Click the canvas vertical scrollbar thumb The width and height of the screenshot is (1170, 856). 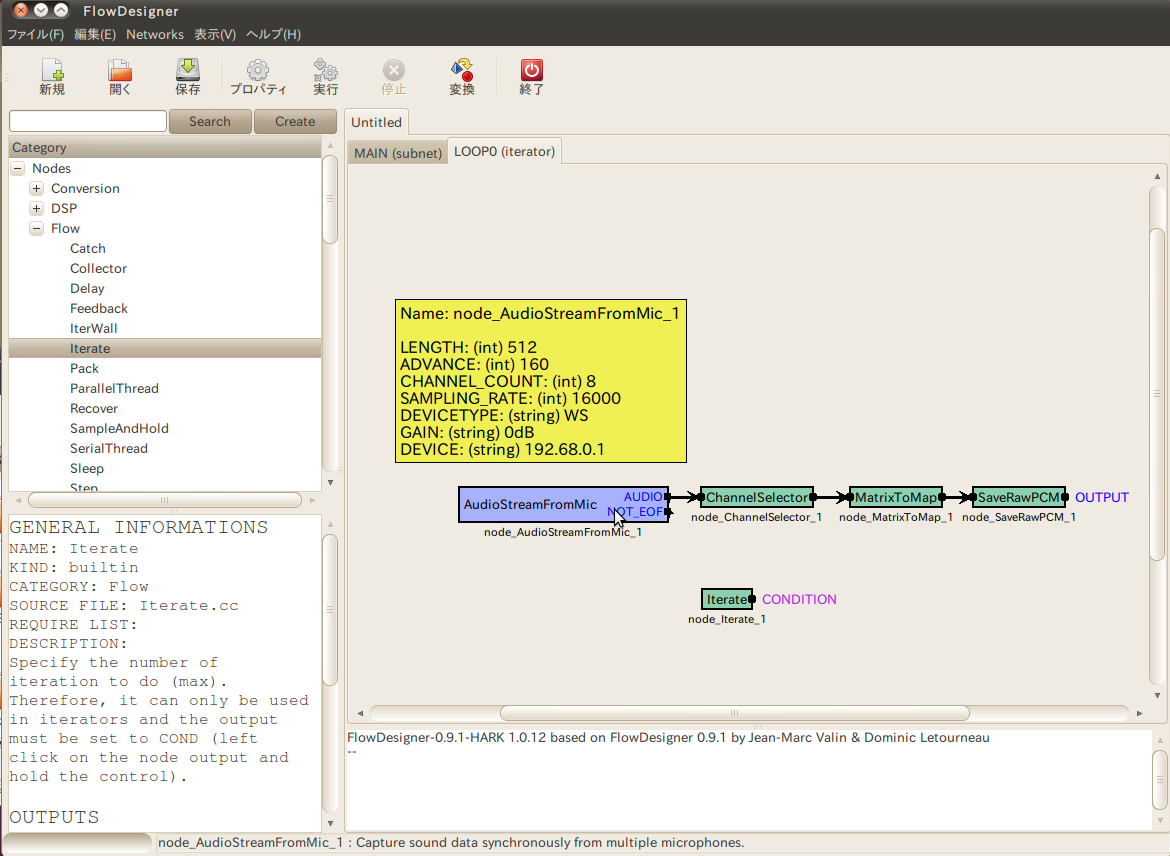point(1157,394)
